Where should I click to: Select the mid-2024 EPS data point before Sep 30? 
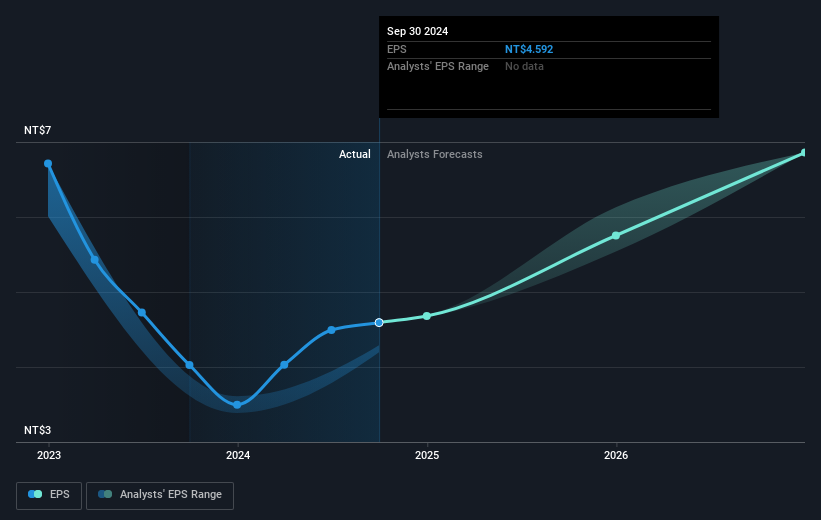tap(331, 330)
